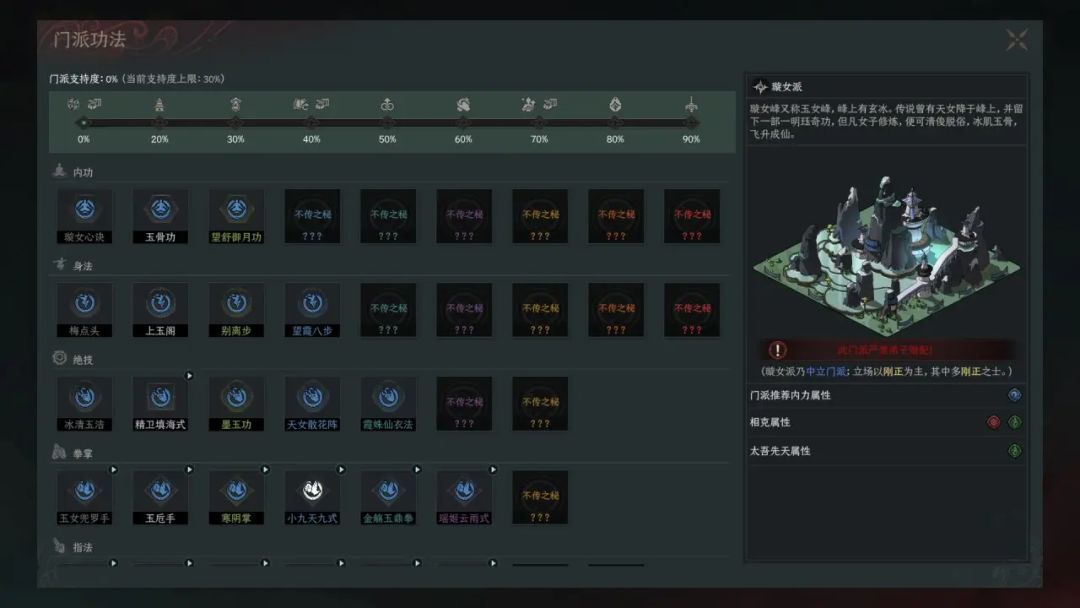Image resolution: width=1080 pixels, height=608 pixels.
Task: Click the blue 中立门派 link
Action: (x=825, y=372)
